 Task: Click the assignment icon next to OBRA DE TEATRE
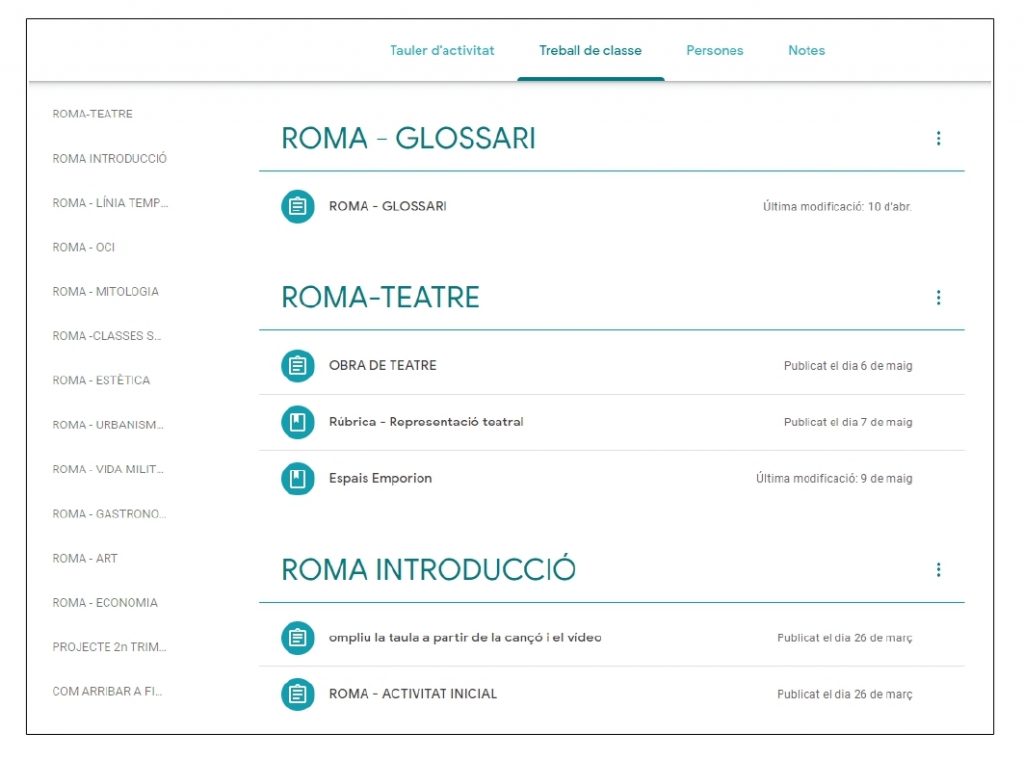pos(297,366)
